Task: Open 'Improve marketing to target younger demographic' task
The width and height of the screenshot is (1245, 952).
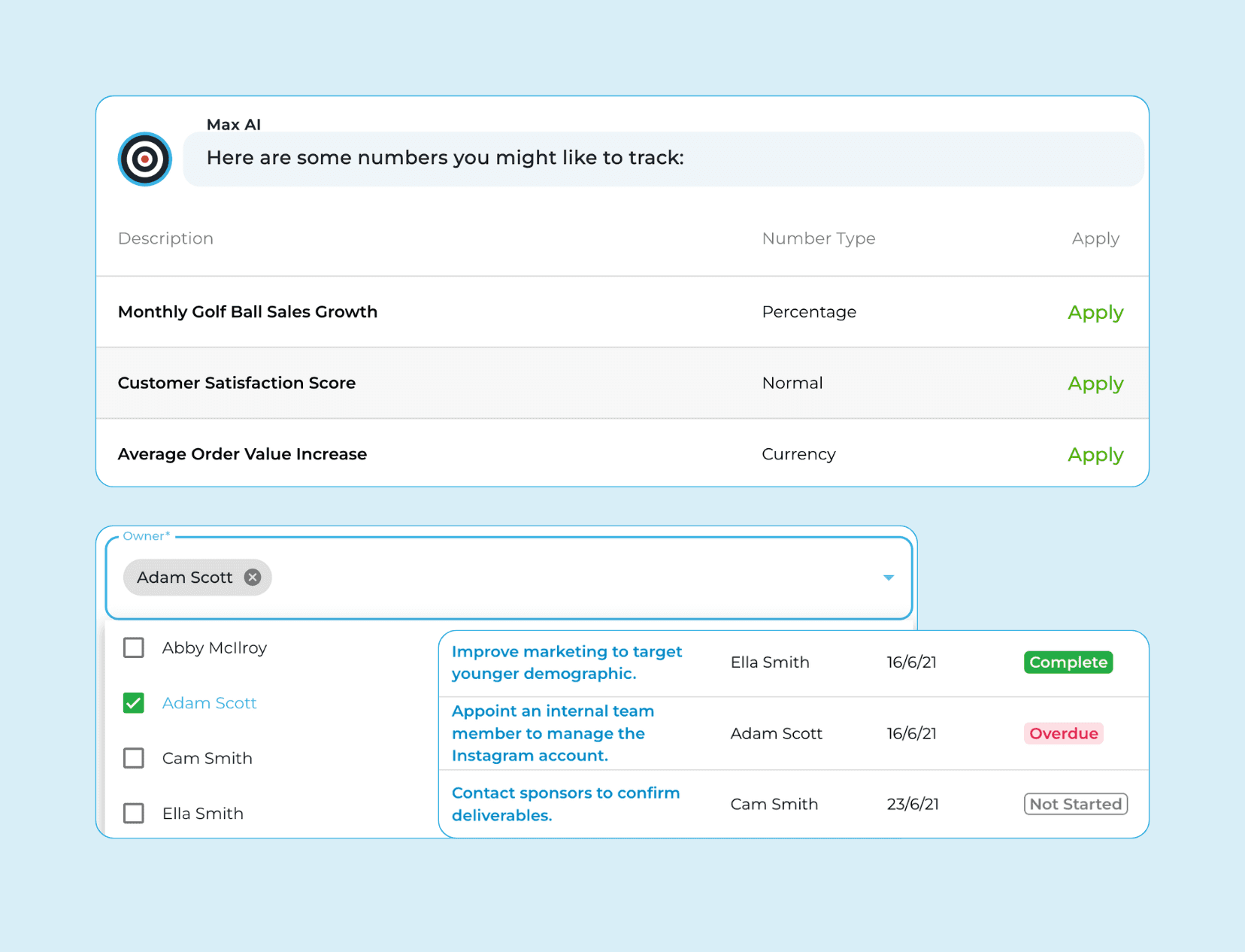Action: [x=567, y=662]
